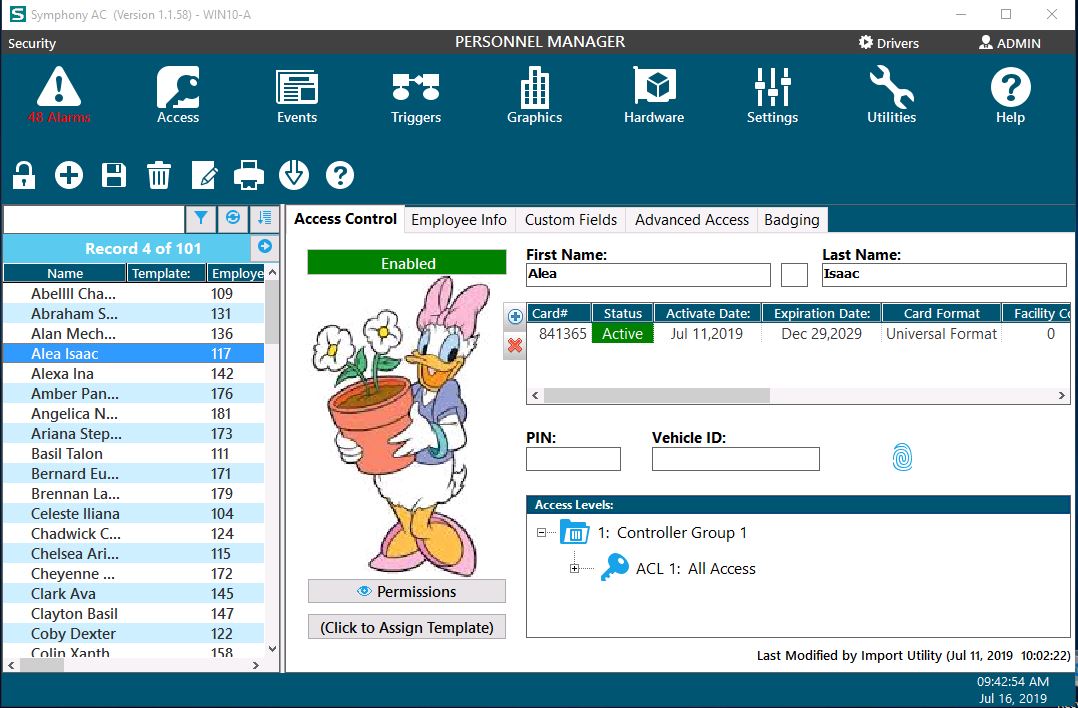1078x708 pixels.
Task: Select Clark Ava in personnel list
Action: click(134, 593)
